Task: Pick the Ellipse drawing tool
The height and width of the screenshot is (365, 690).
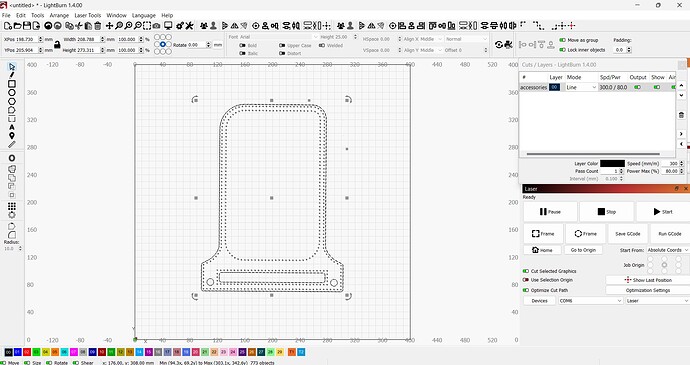Action: [12, 92]
